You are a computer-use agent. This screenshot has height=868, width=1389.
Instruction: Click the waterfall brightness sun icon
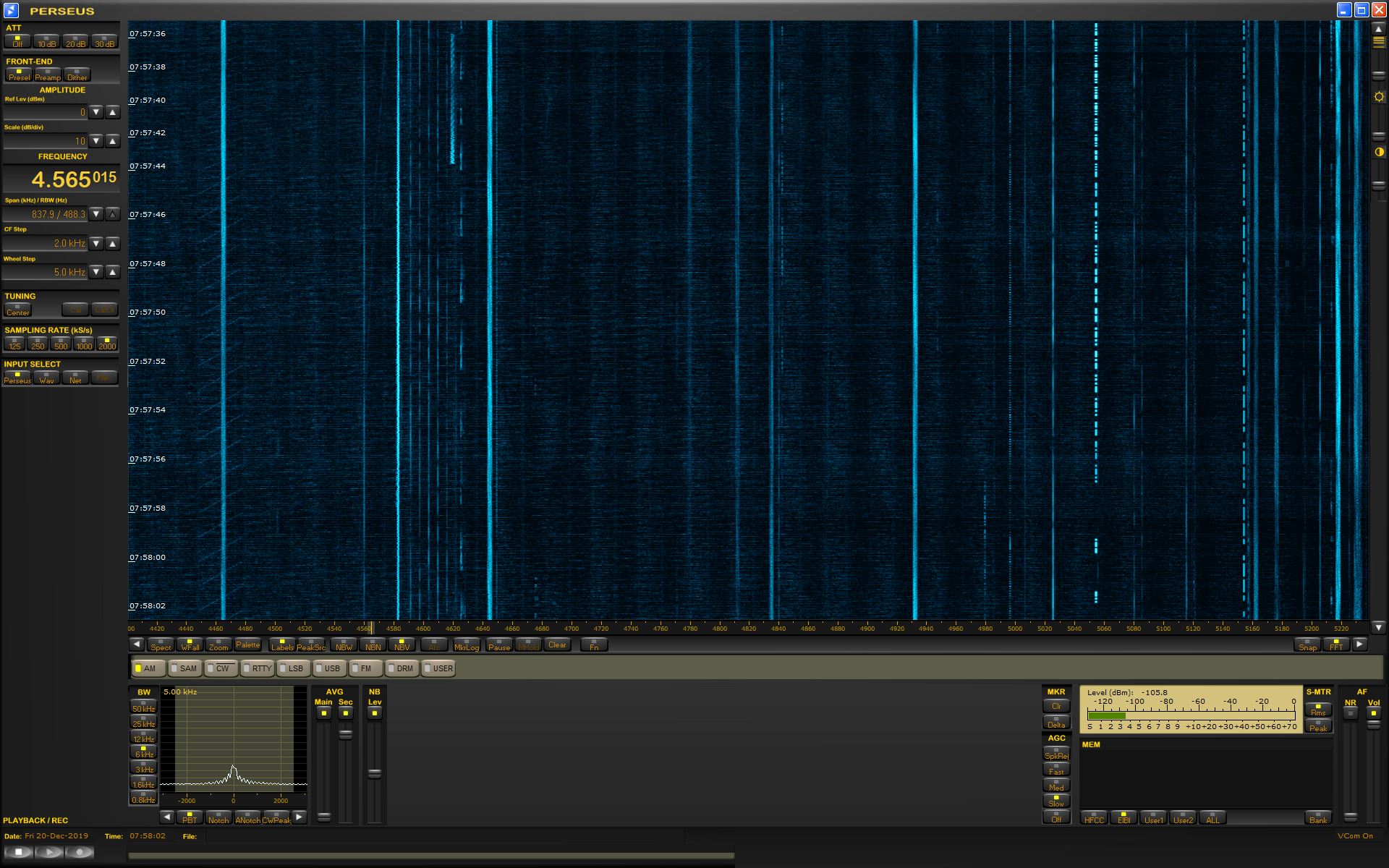coord(1379,97)
